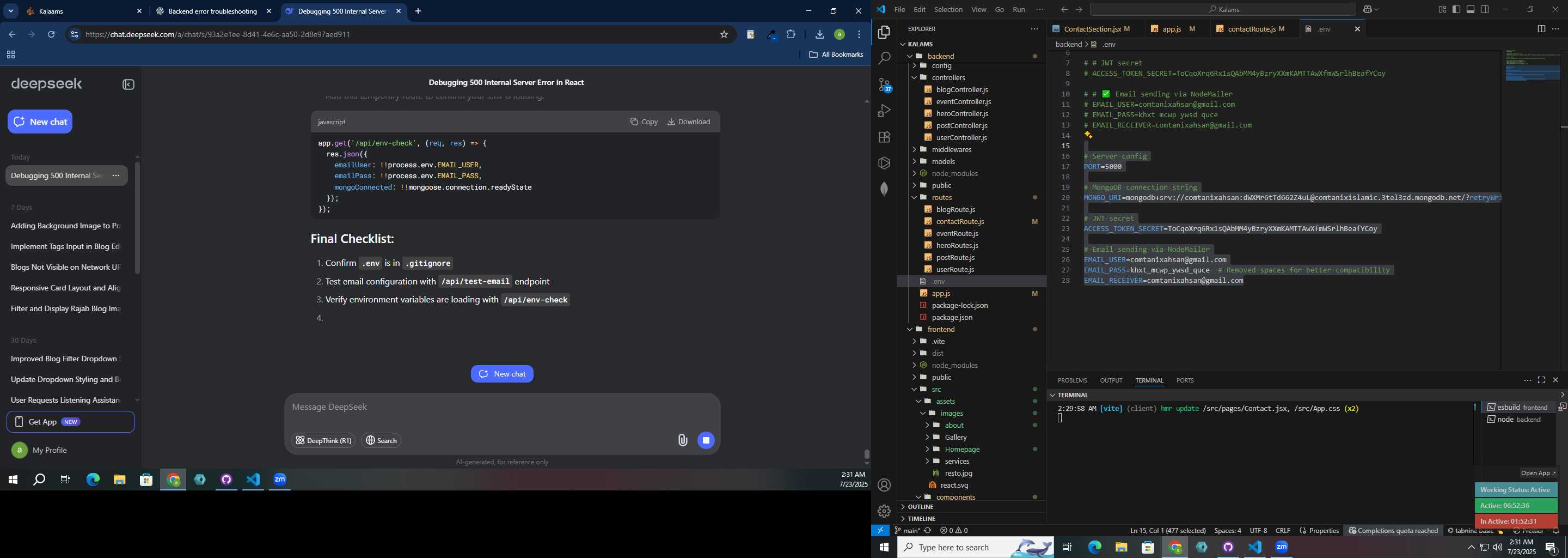
Task: Open Chrome extensions puzzle icon
Action: coord(791,35)
